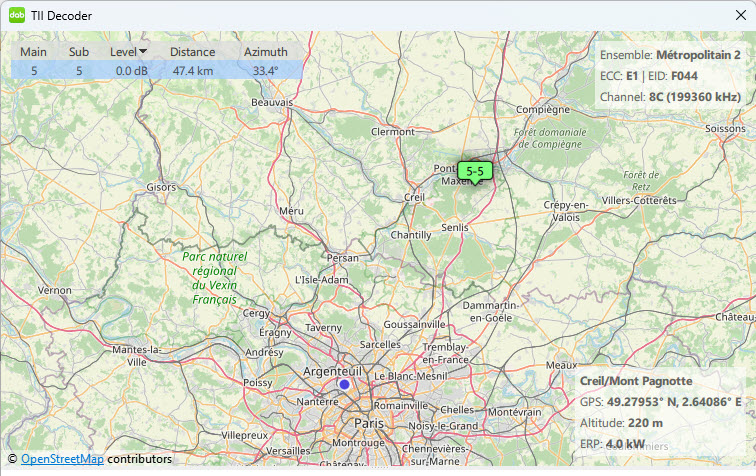Click the Poissy label on map
Screen dimensions: 756x476
[x=257, y=382]
